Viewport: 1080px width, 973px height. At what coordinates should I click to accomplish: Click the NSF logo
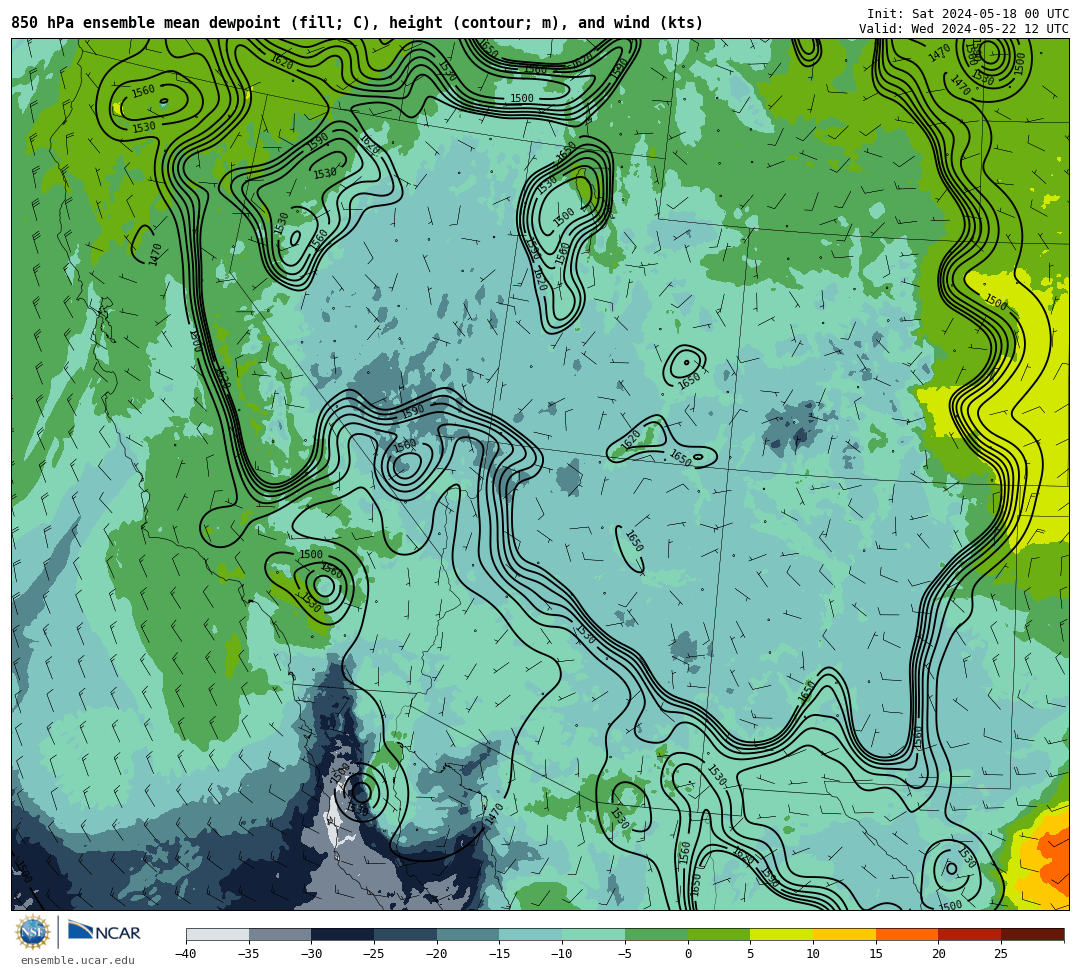pos(33,932)
